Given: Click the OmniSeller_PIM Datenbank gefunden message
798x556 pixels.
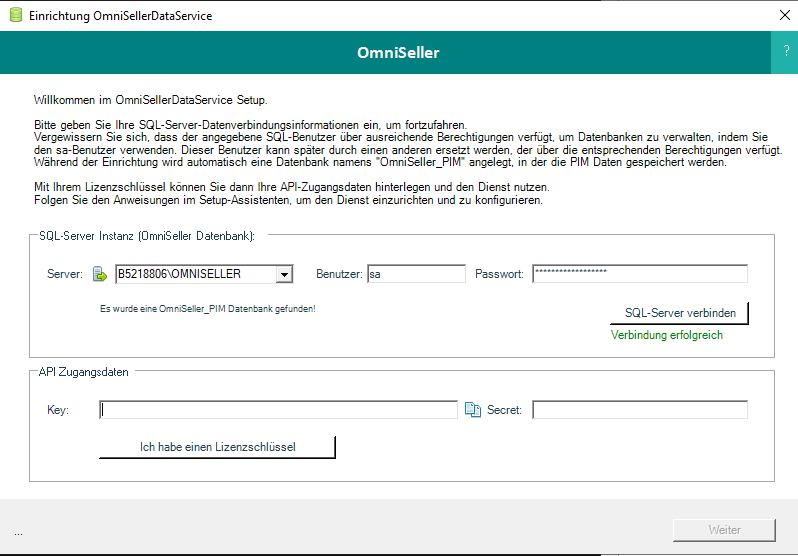Looking at the screenshot, I should 208,309.
